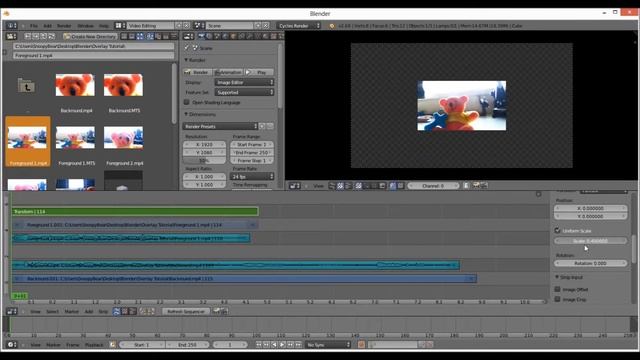Click the Play rendered button
Screen dimensions: 640x360
click(259, 72)
